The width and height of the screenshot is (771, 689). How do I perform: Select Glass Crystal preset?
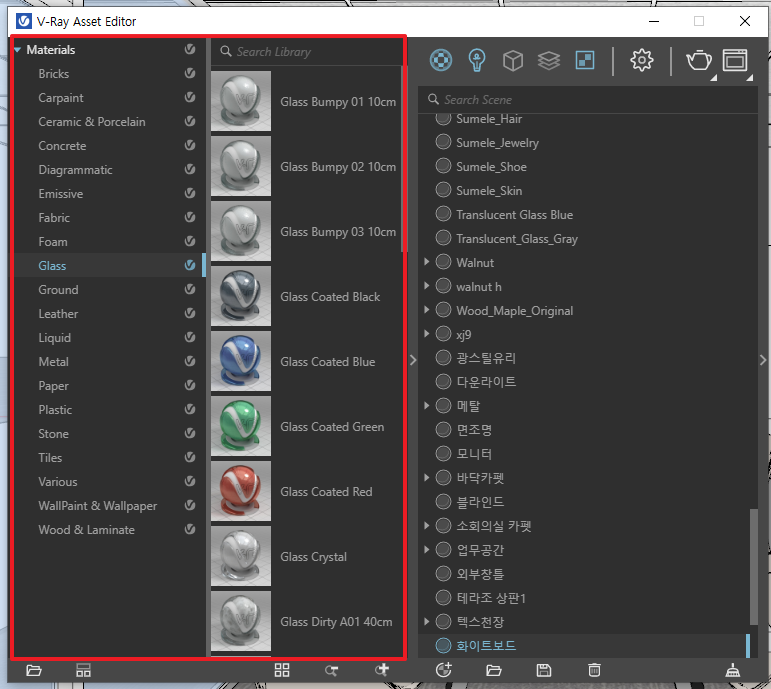(306, 556)
